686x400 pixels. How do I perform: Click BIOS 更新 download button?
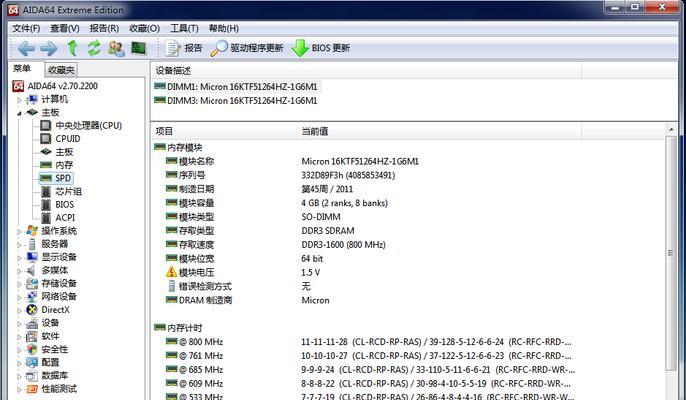pos(321,48)
